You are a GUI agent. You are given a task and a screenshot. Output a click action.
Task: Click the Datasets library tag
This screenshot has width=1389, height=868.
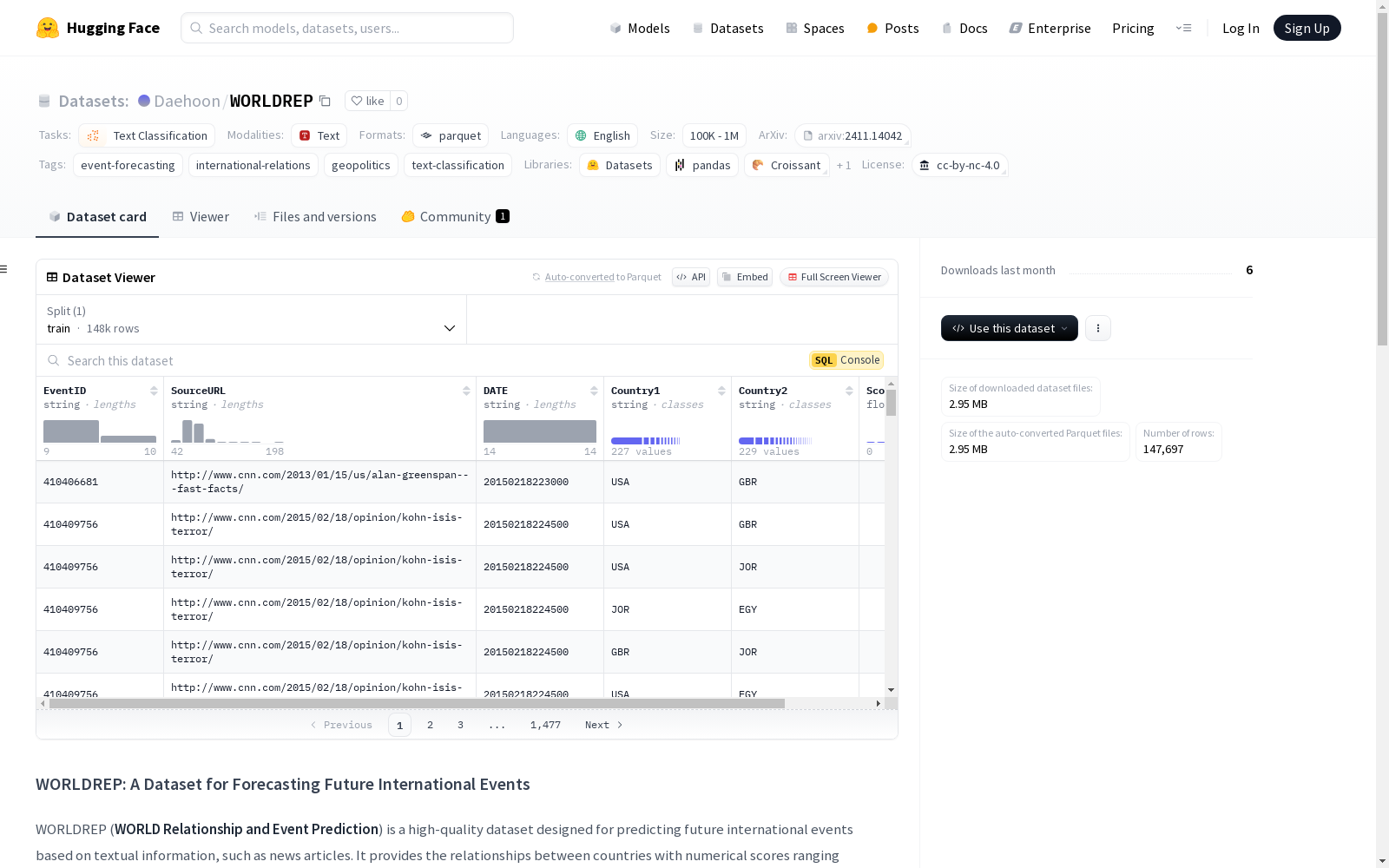pos(620,165)
